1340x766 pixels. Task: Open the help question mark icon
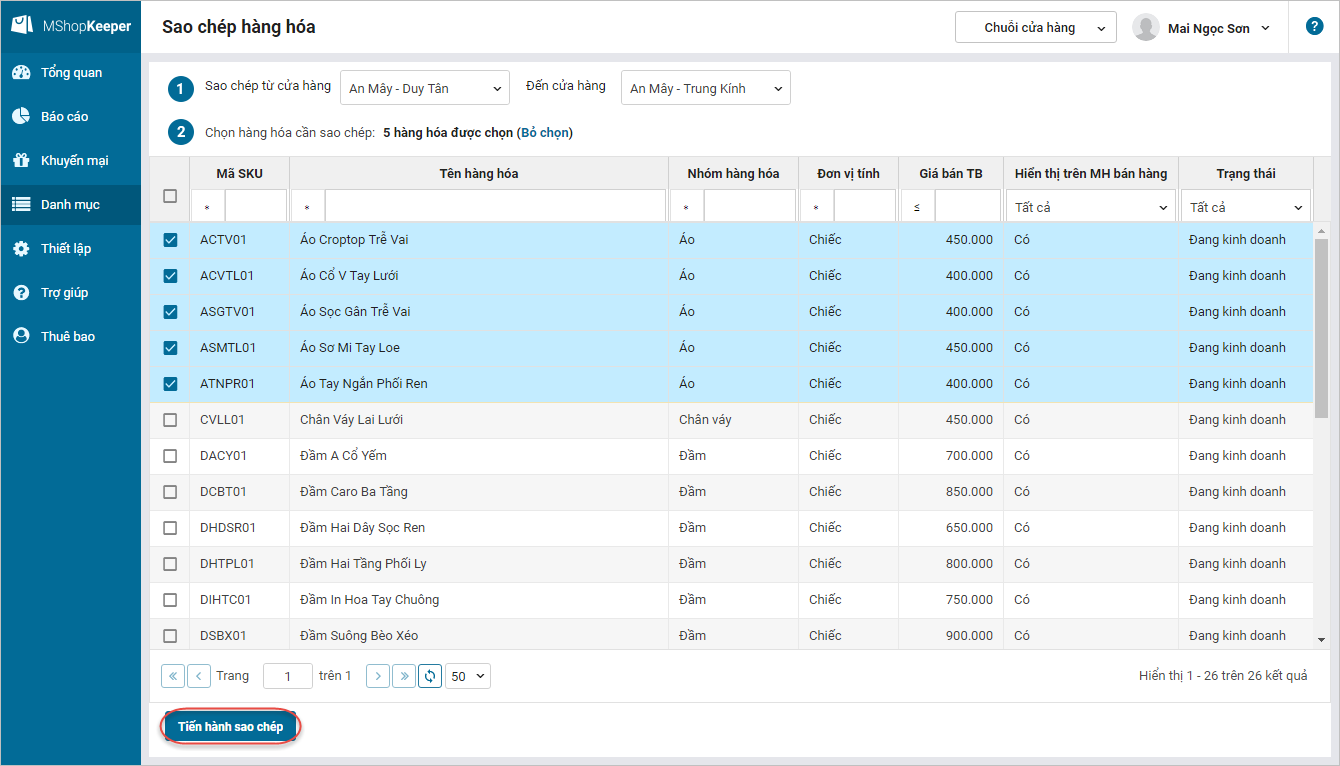tap(1314, 27)
